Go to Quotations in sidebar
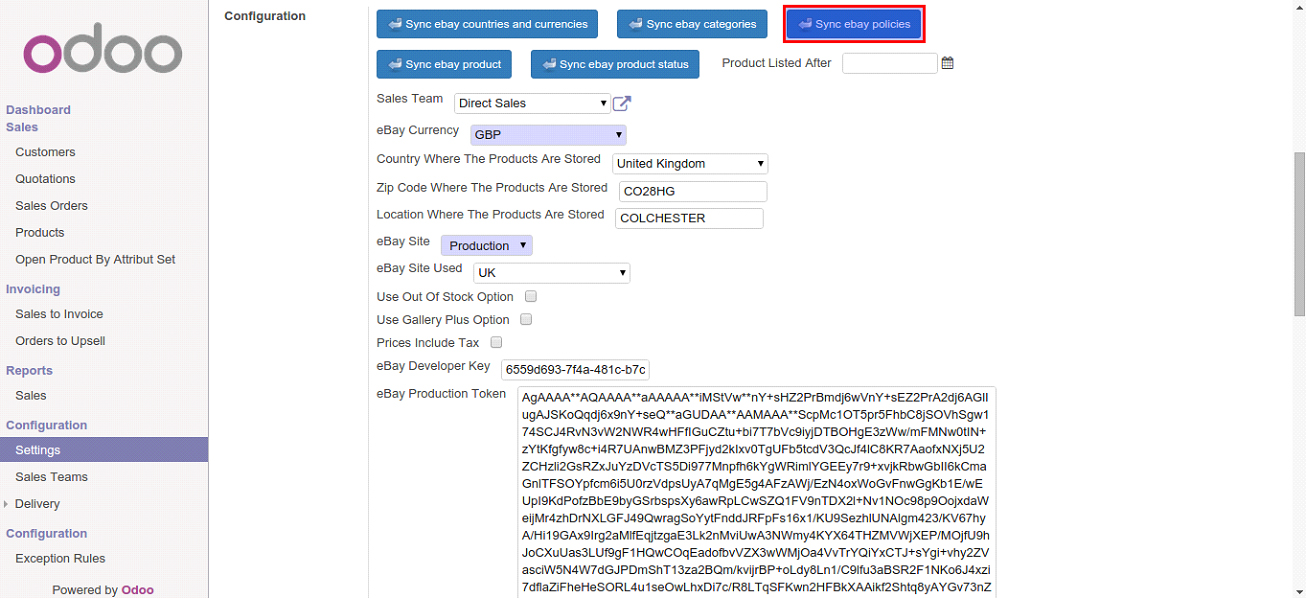The image size is (1306, 598). click(x=45, y=179)
